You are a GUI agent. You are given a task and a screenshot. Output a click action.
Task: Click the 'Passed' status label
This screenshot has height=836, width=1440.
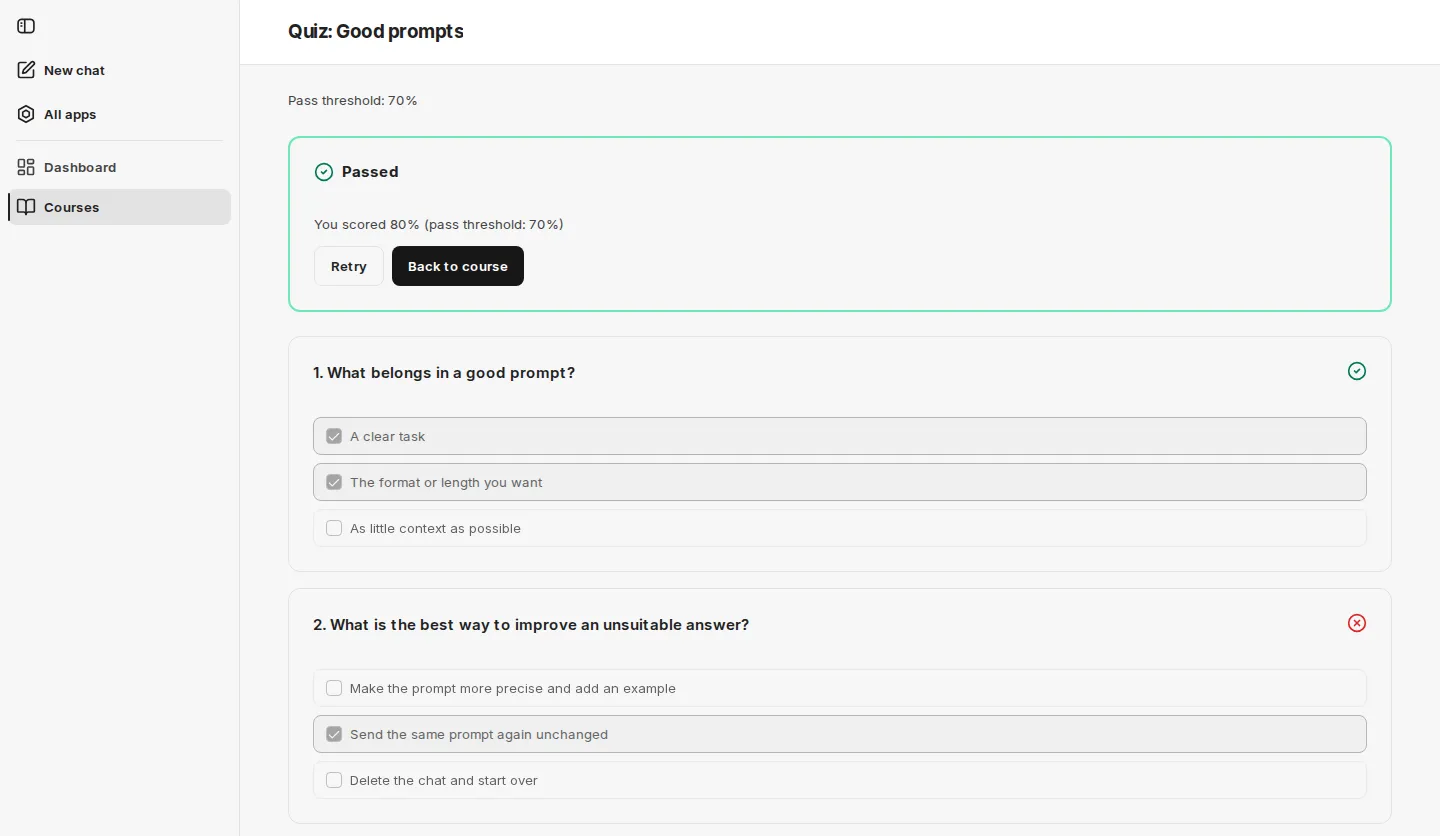point(370,172)
